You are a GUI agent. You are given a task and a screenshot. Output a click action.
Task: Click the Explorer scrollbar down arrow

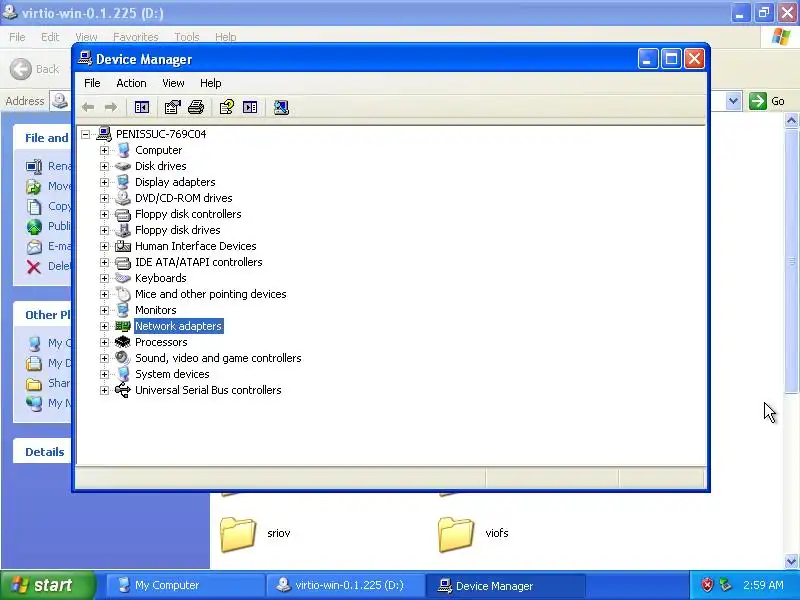[791, 562]
